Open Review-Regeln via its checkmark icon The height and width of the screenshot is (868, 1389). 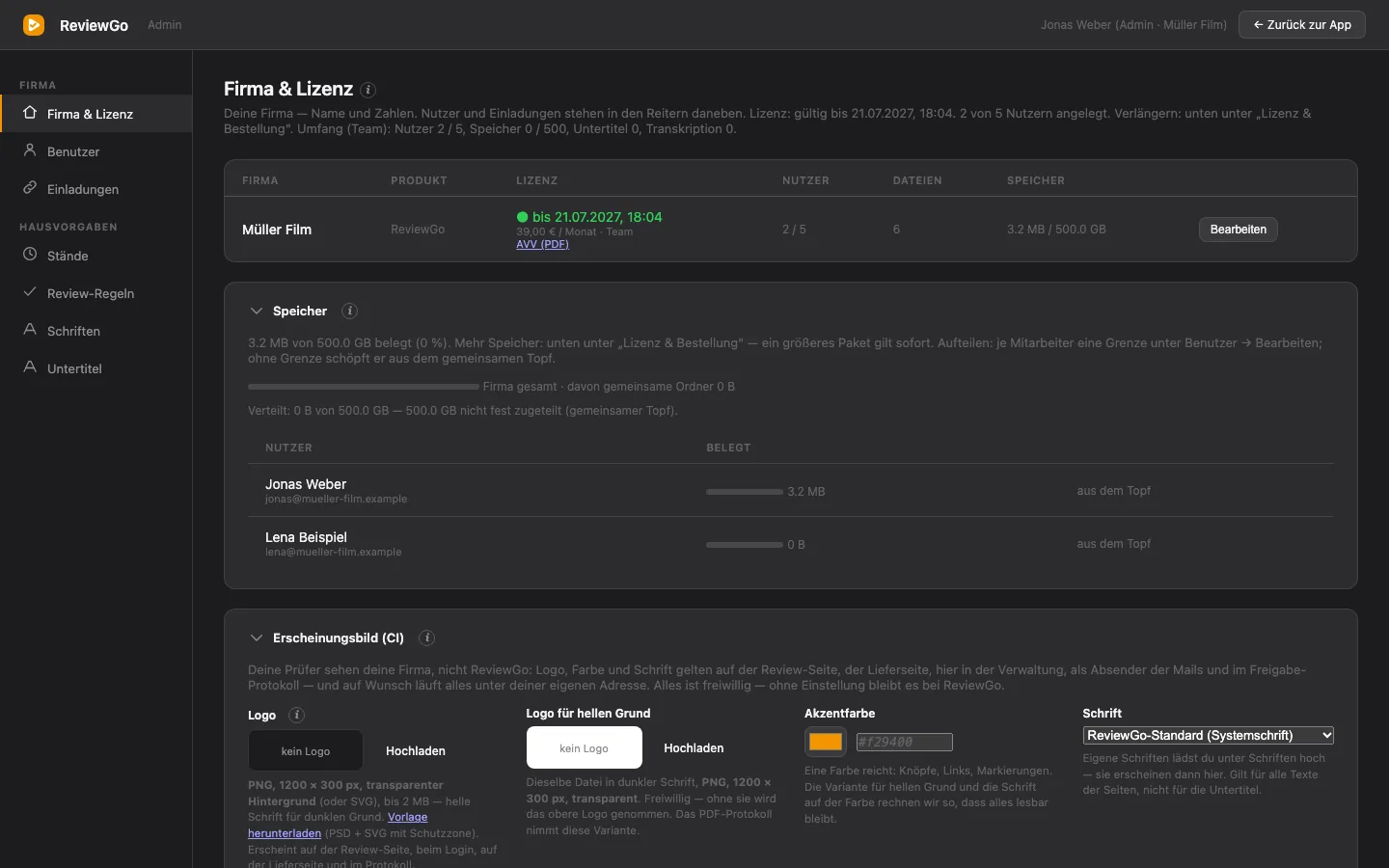(x=30, y=292)
